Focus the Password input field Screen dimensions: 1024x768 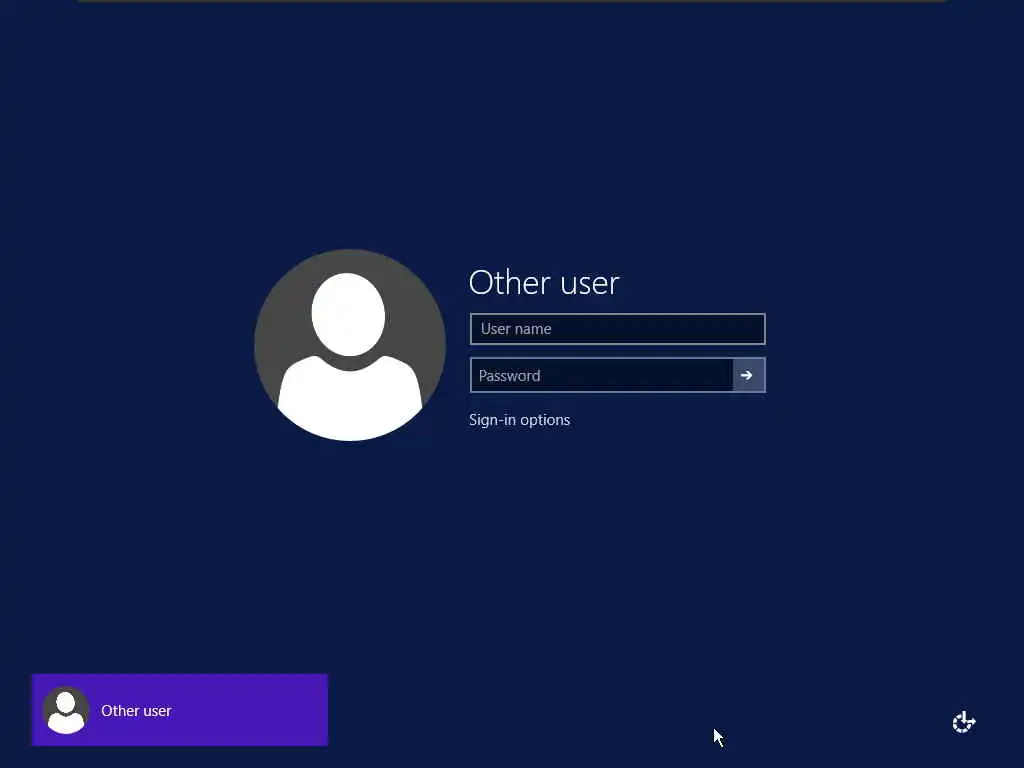tap(601, 375)
